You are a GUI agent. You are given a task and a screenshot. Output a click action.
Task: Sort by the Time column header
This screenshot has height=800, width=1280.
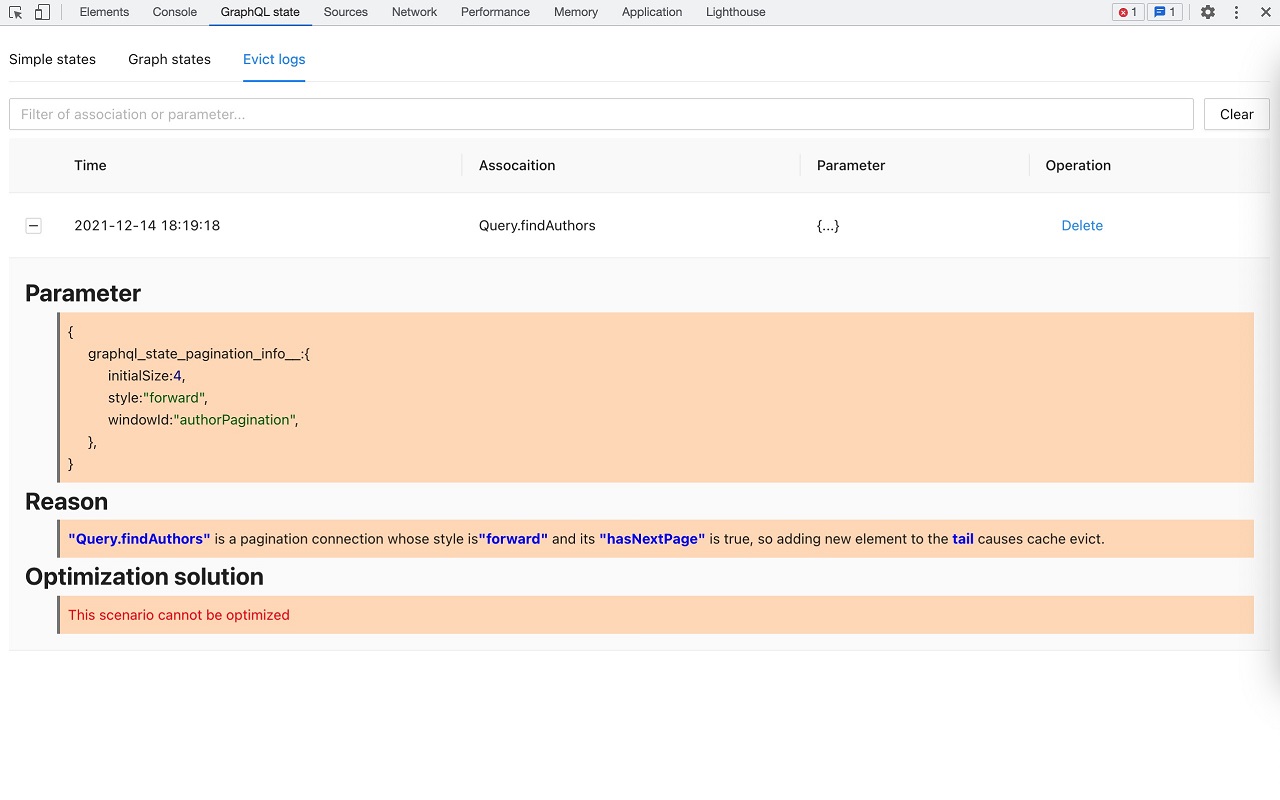point(90,165)
